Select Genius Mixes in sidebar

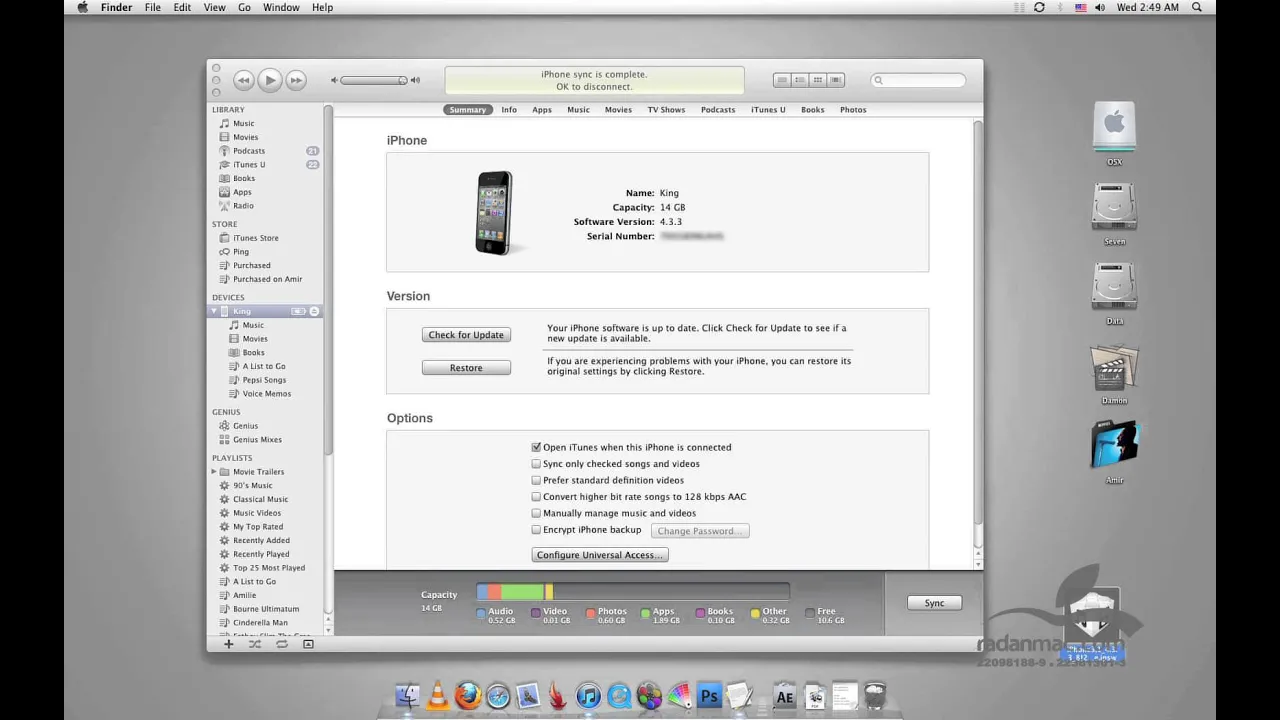[x=257, y=440]
